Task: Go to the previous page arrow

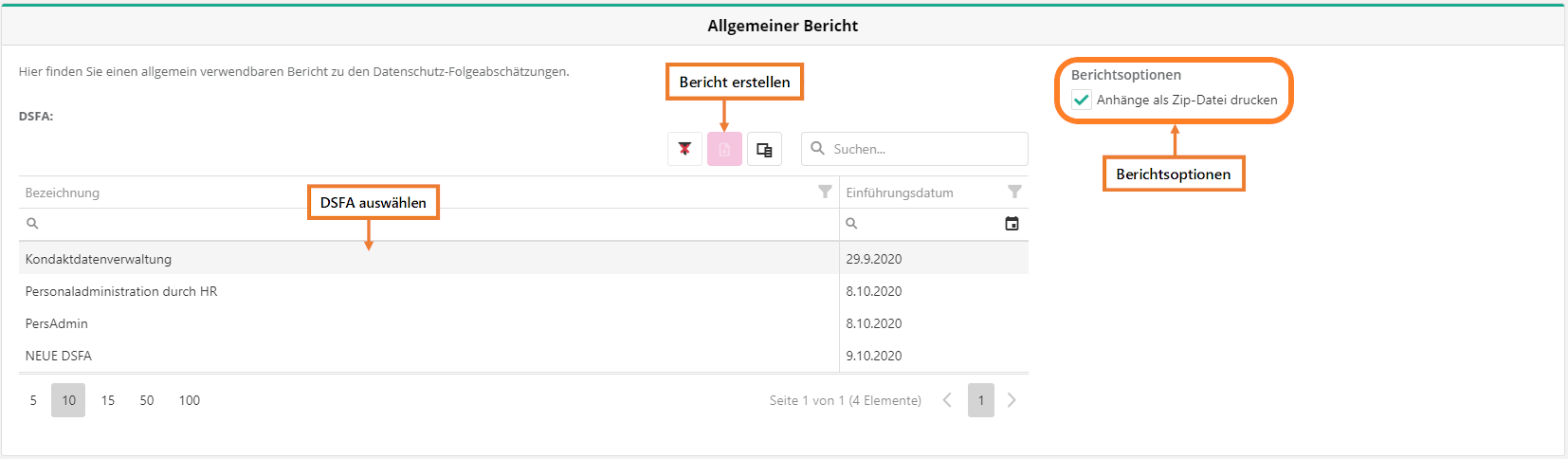Action: tap(947, 400)
